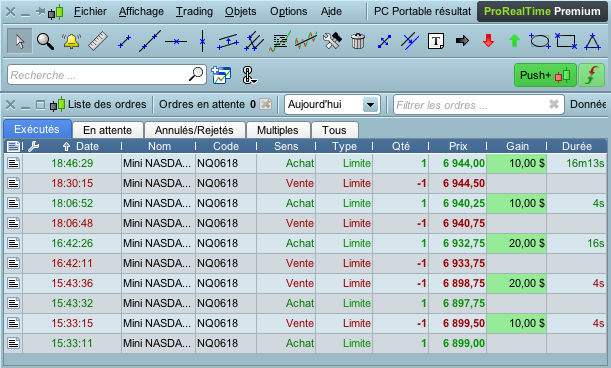Insert a black right arrow object
This screenshot has width=611, height=368.
[462, 40]
